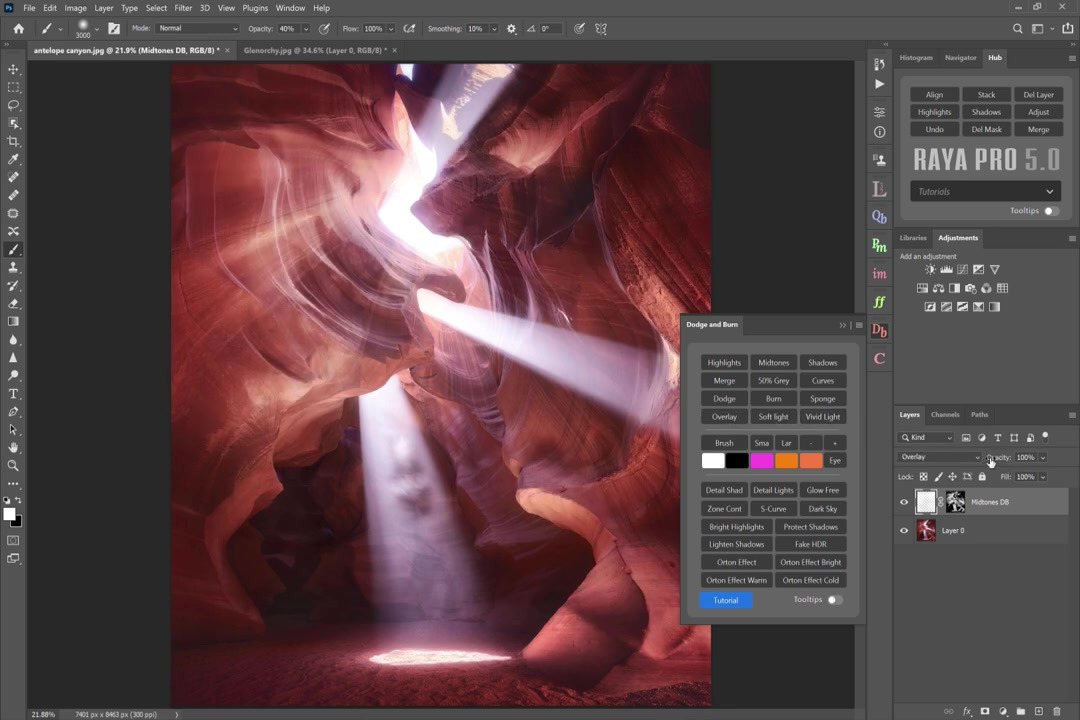The image size is (1080, 720).
Task: Select the Horizontal Type tool
Action: coord(14,394)
